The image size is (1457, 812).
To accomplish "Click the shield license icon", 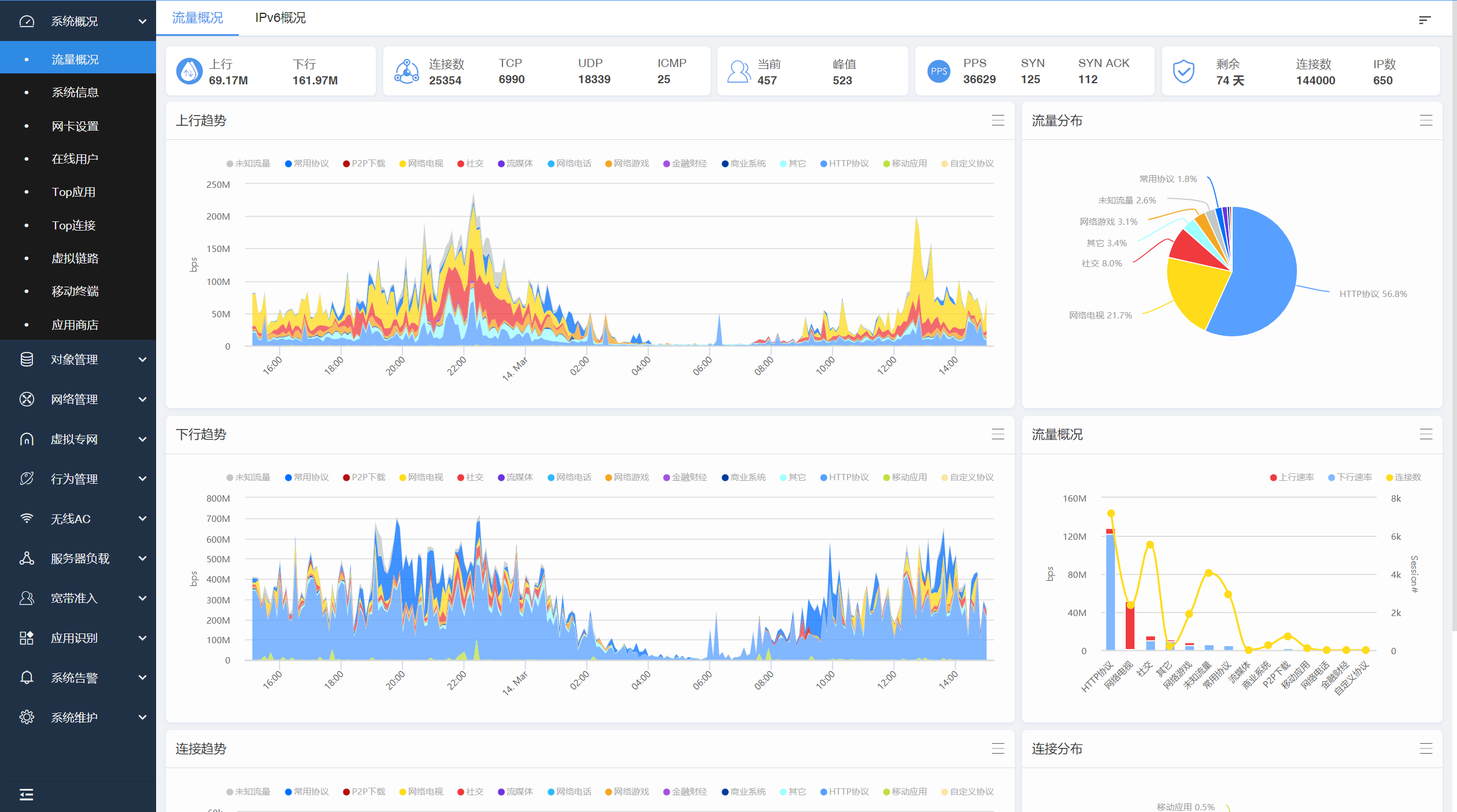I will 1183,71.
